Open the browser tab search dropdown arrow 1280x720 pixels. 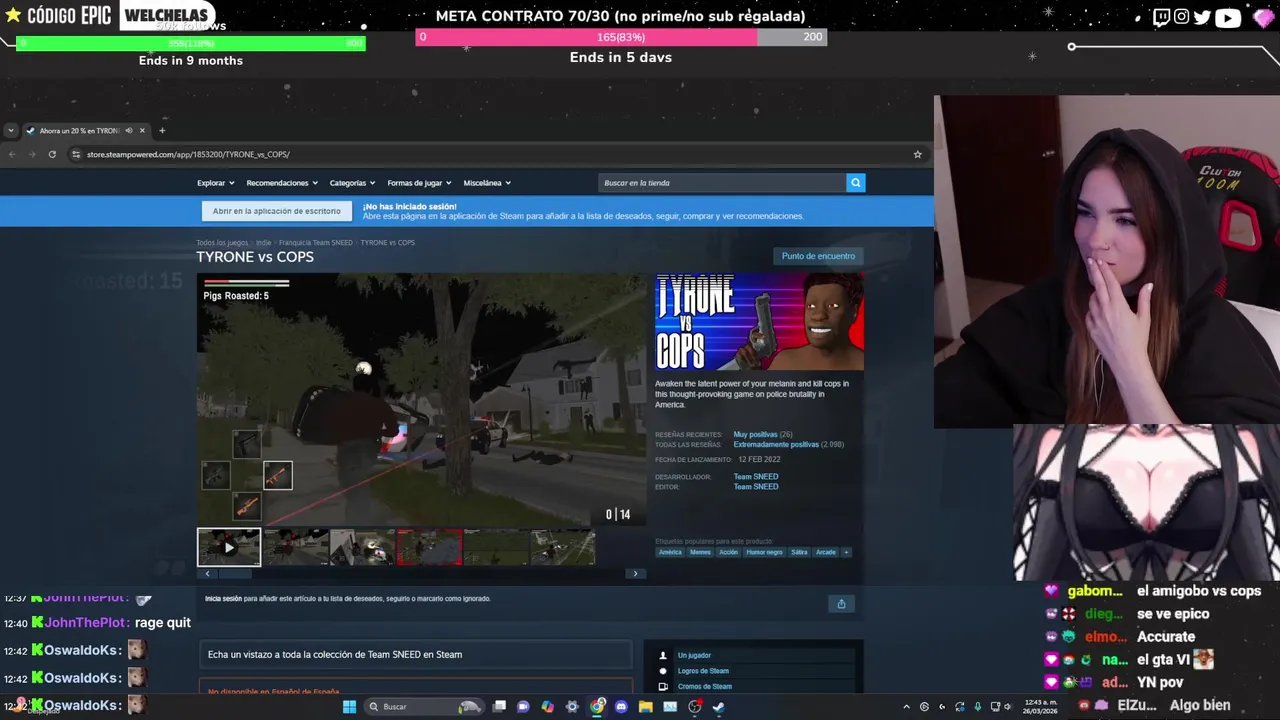tap(10, 130)
